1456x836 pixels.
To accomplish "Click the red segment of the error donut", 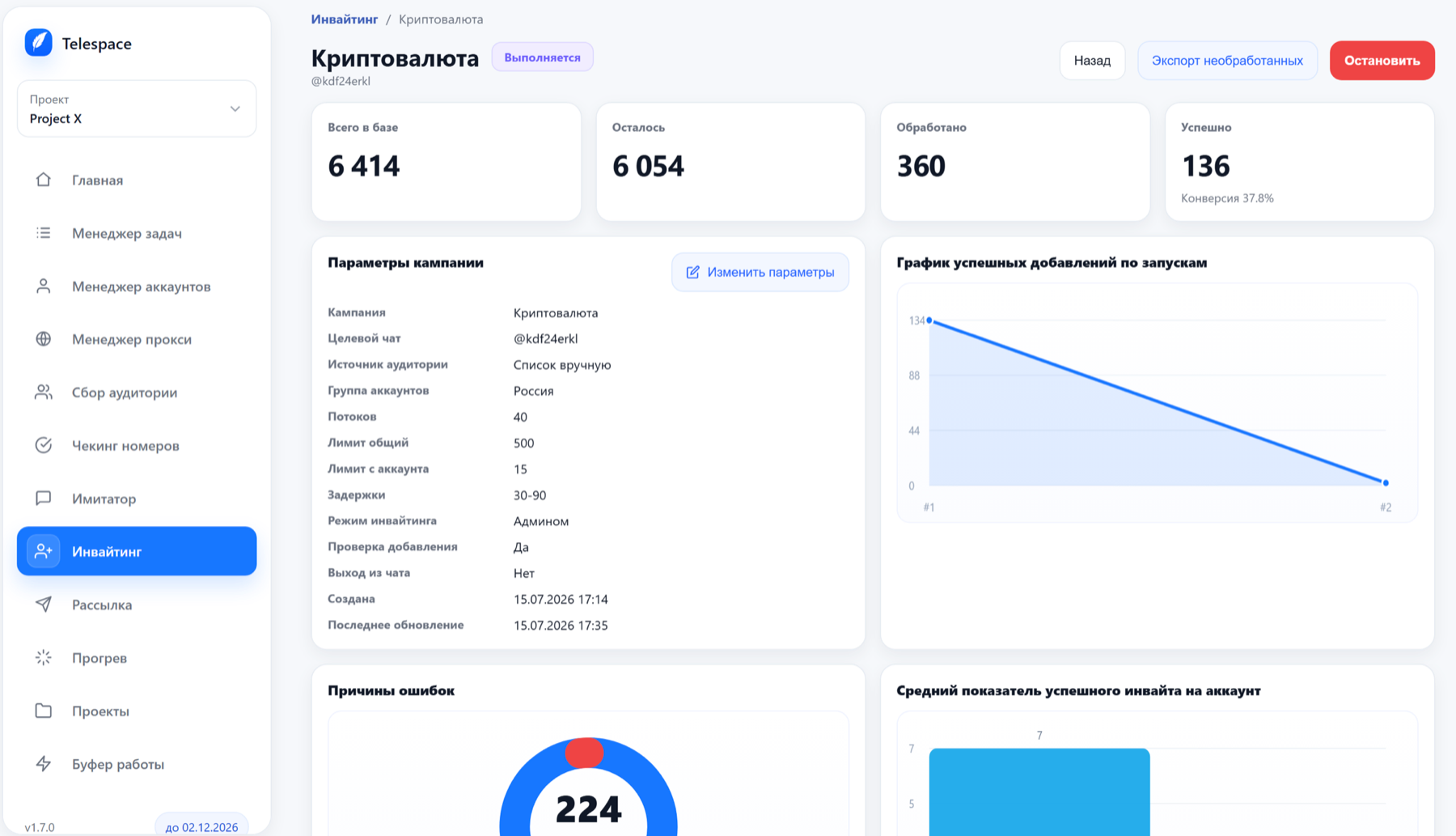I will pos(584,753).
